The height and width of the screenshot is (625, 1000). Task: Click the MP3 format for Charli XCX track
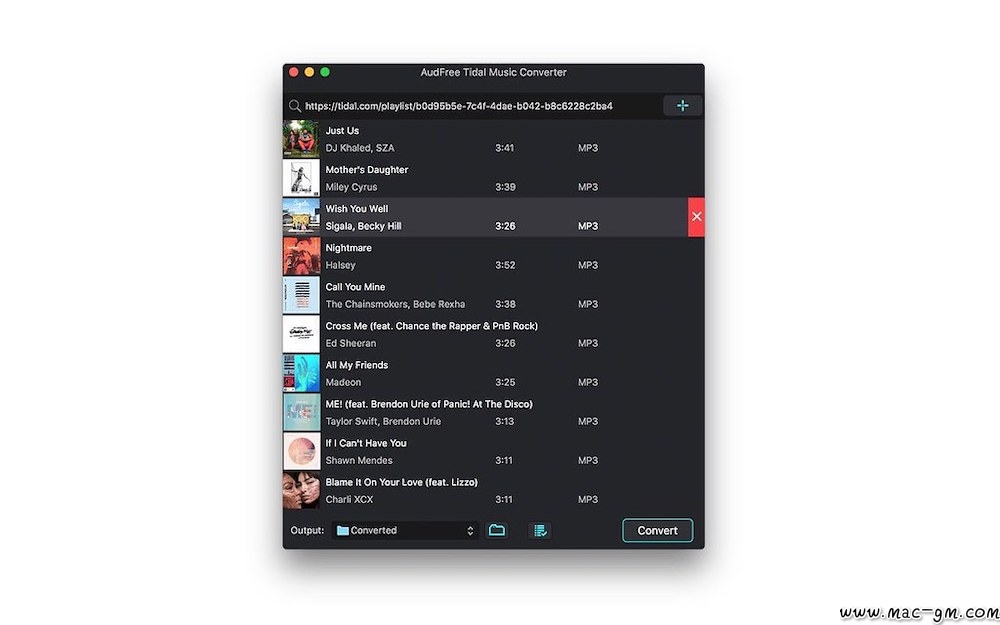click(588, 499)
